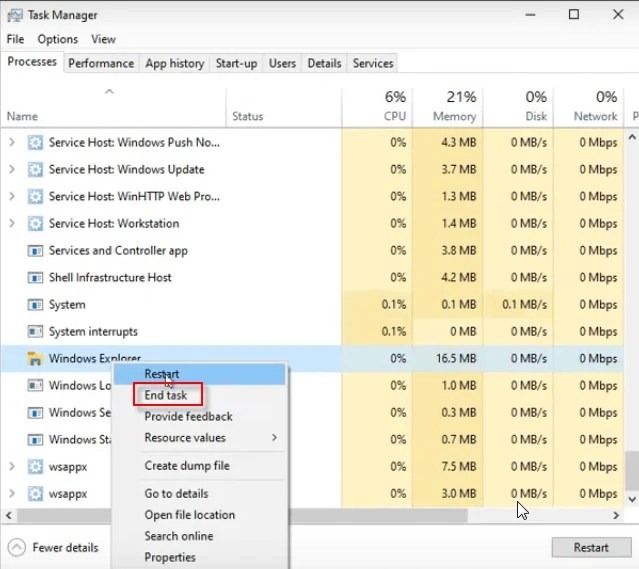This screenshot has height=569, width=639.
Task: Click the sort arrow above the Name column
Action: 109,92
